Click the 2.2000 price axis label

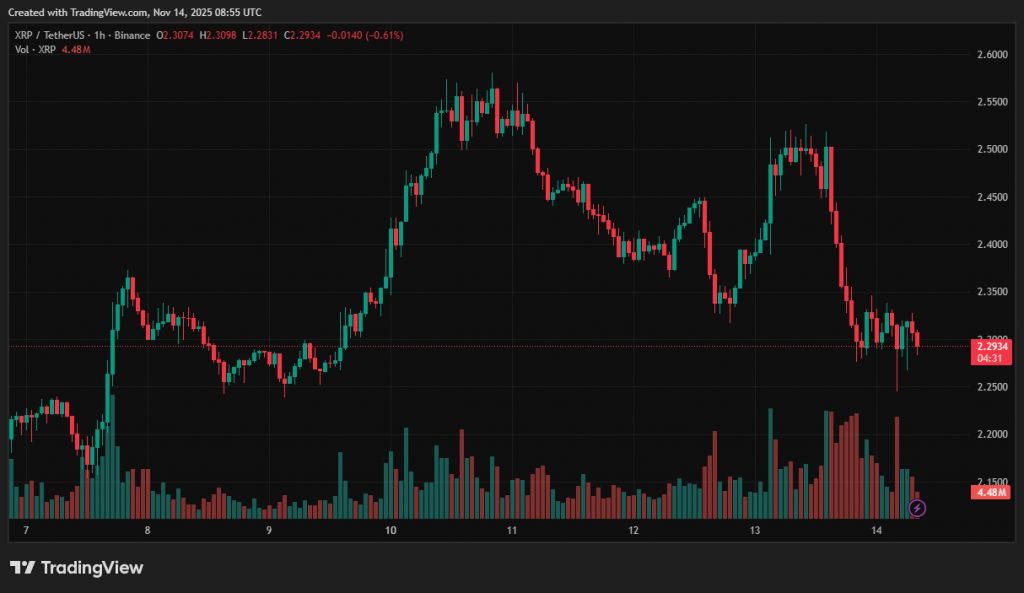coord(990,434)
